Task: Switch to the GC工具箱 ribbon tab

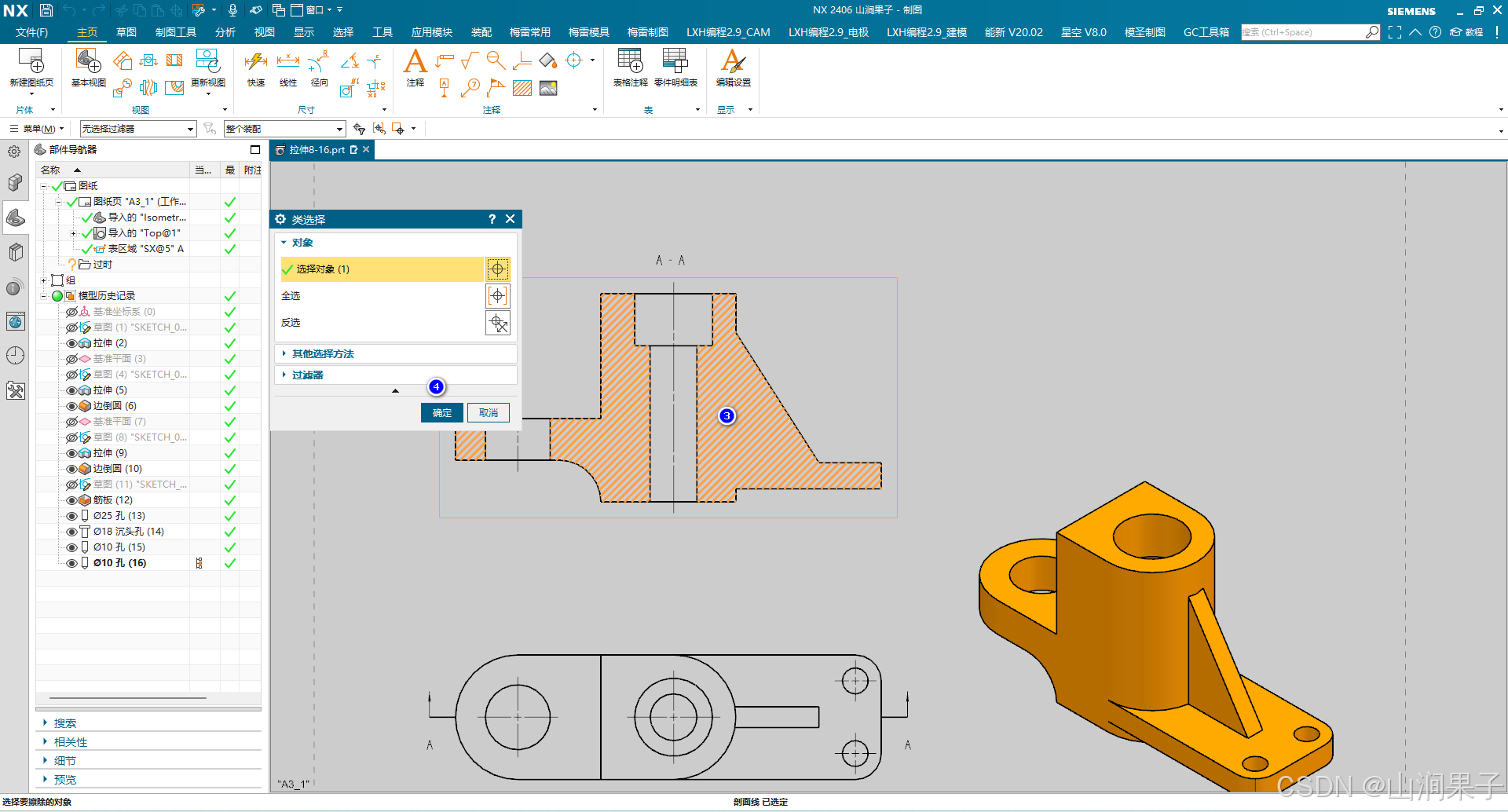Action: click(x=1206, y=32)
